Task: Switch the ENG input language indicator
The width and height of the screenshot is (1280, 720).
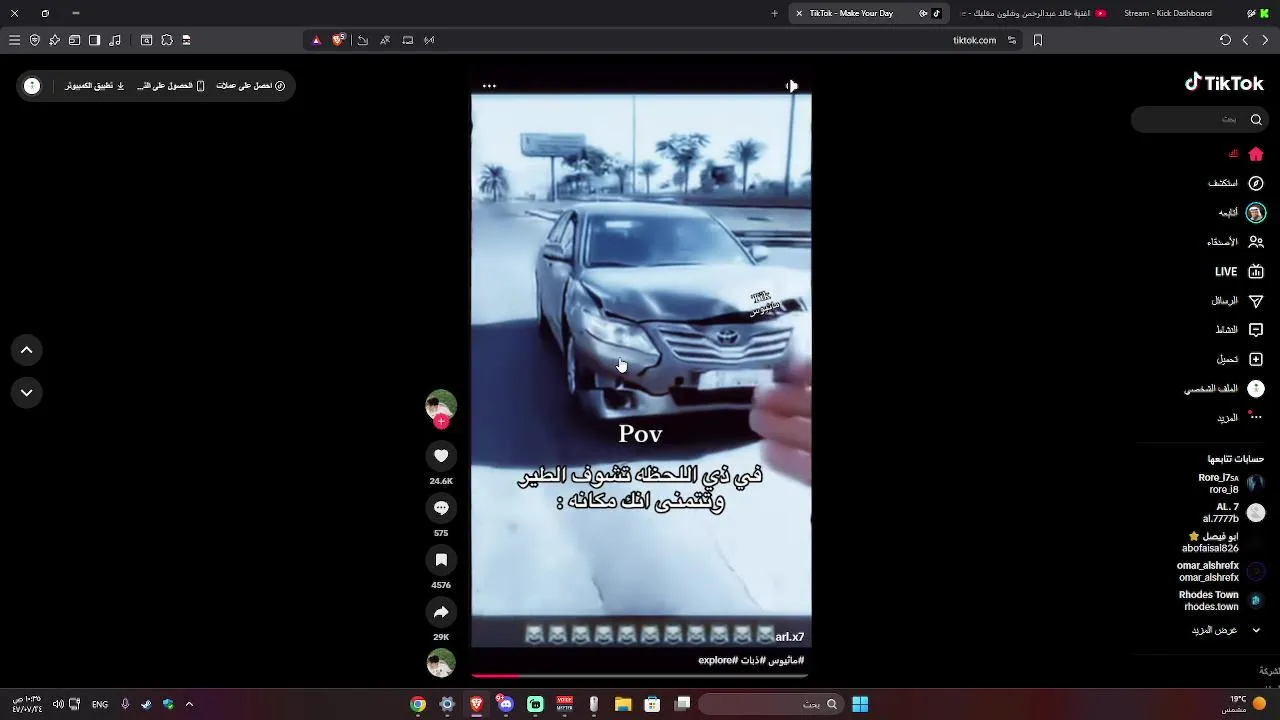Action: [100, 704]
